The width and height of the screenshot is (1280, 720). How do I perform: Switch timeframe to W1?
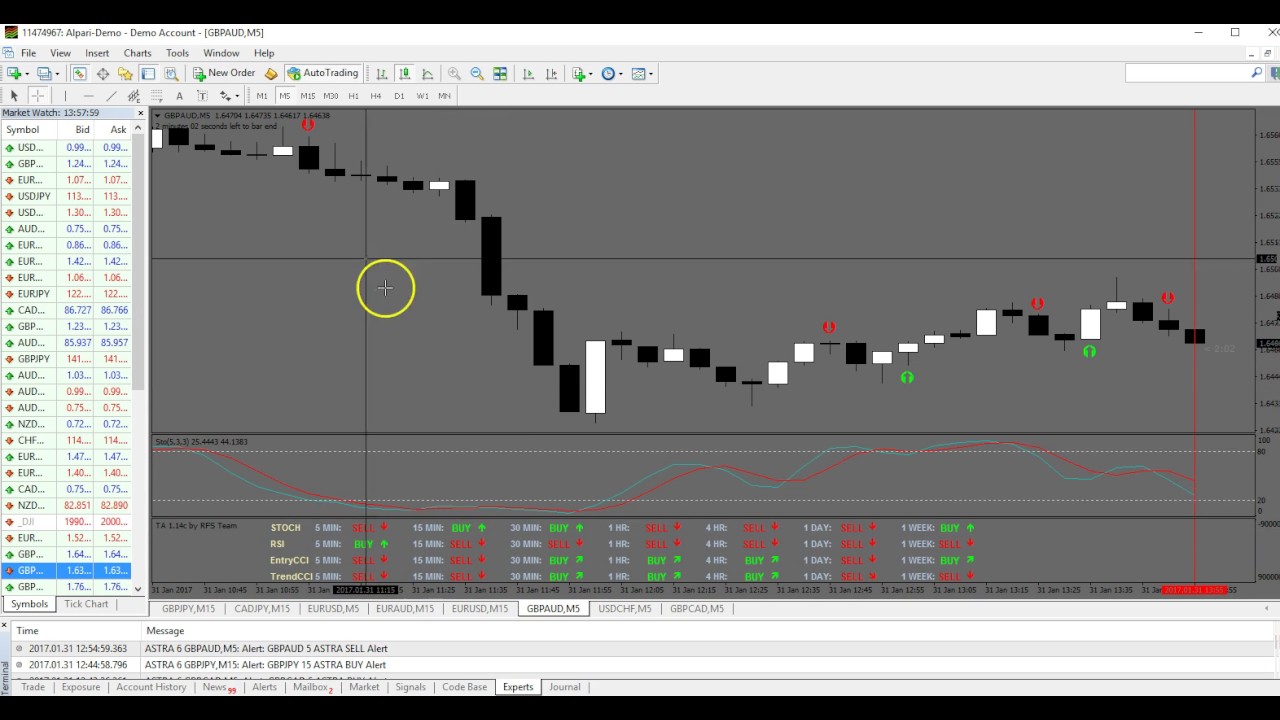click(x=422, y=96)
